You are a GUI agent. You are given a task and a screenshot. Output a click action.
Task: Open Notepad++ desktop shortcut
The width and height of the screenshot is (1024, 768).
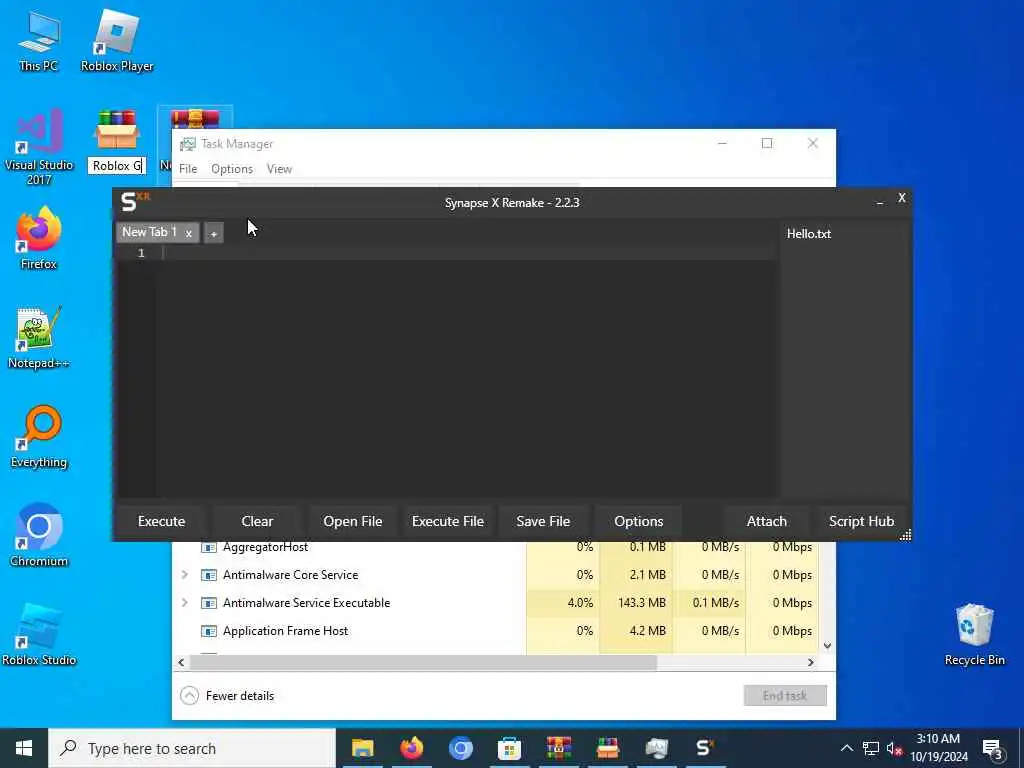39,338
